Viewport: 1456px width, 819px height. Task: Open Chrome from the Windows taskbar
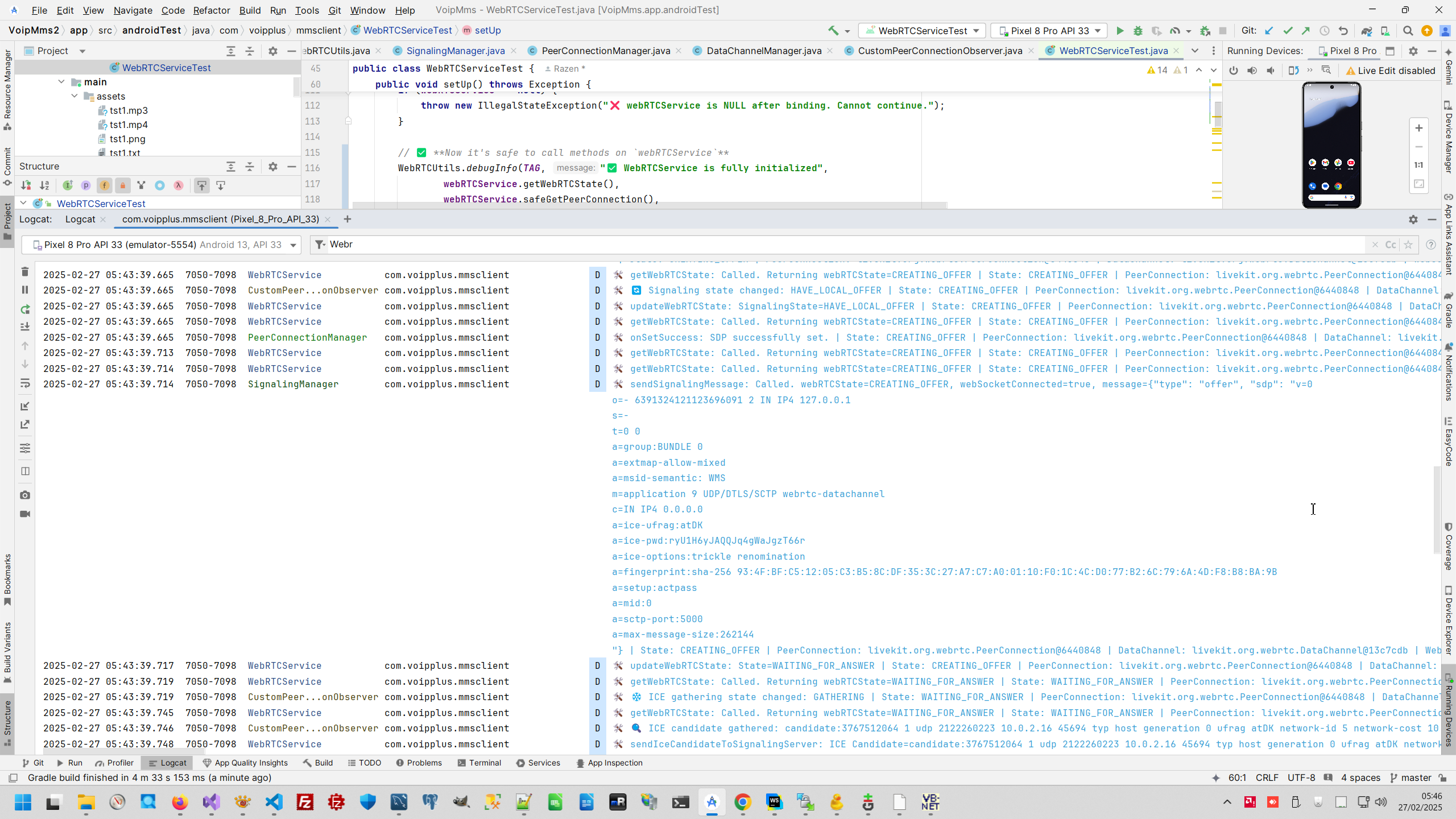pos(743,803)
